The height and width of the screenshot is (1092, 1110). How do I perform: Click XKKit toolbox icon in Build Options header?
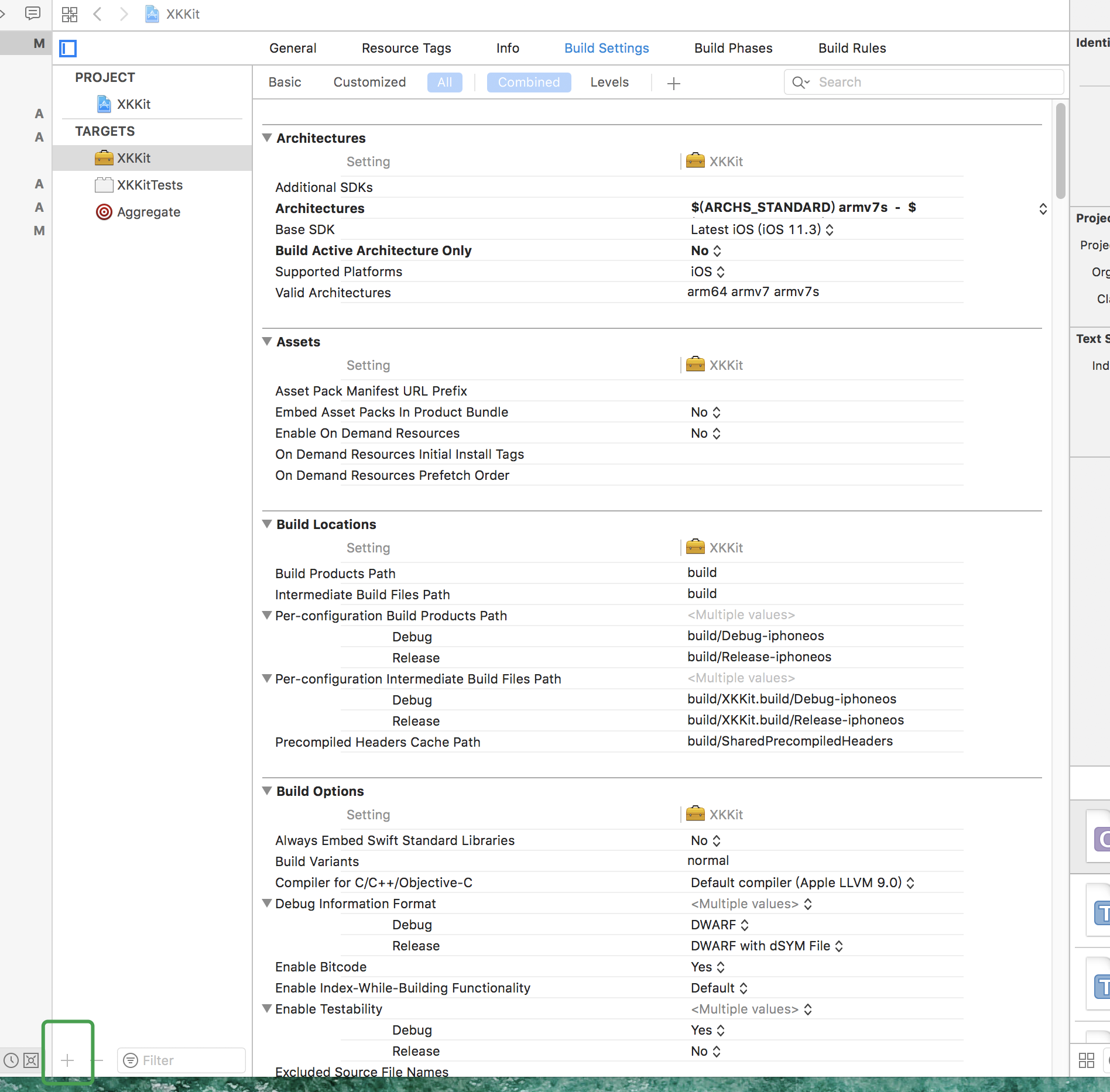[696, 813]
